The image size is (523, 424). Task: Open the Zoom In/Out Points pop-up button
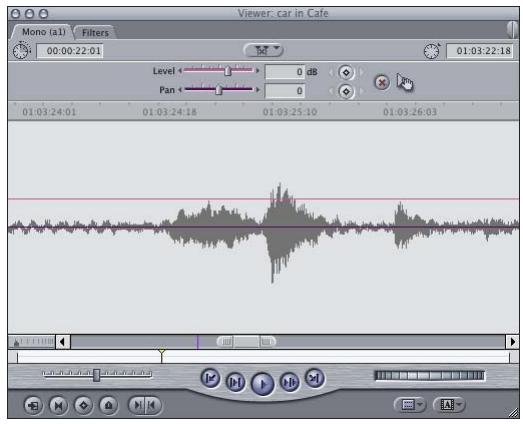pos(264,50)
